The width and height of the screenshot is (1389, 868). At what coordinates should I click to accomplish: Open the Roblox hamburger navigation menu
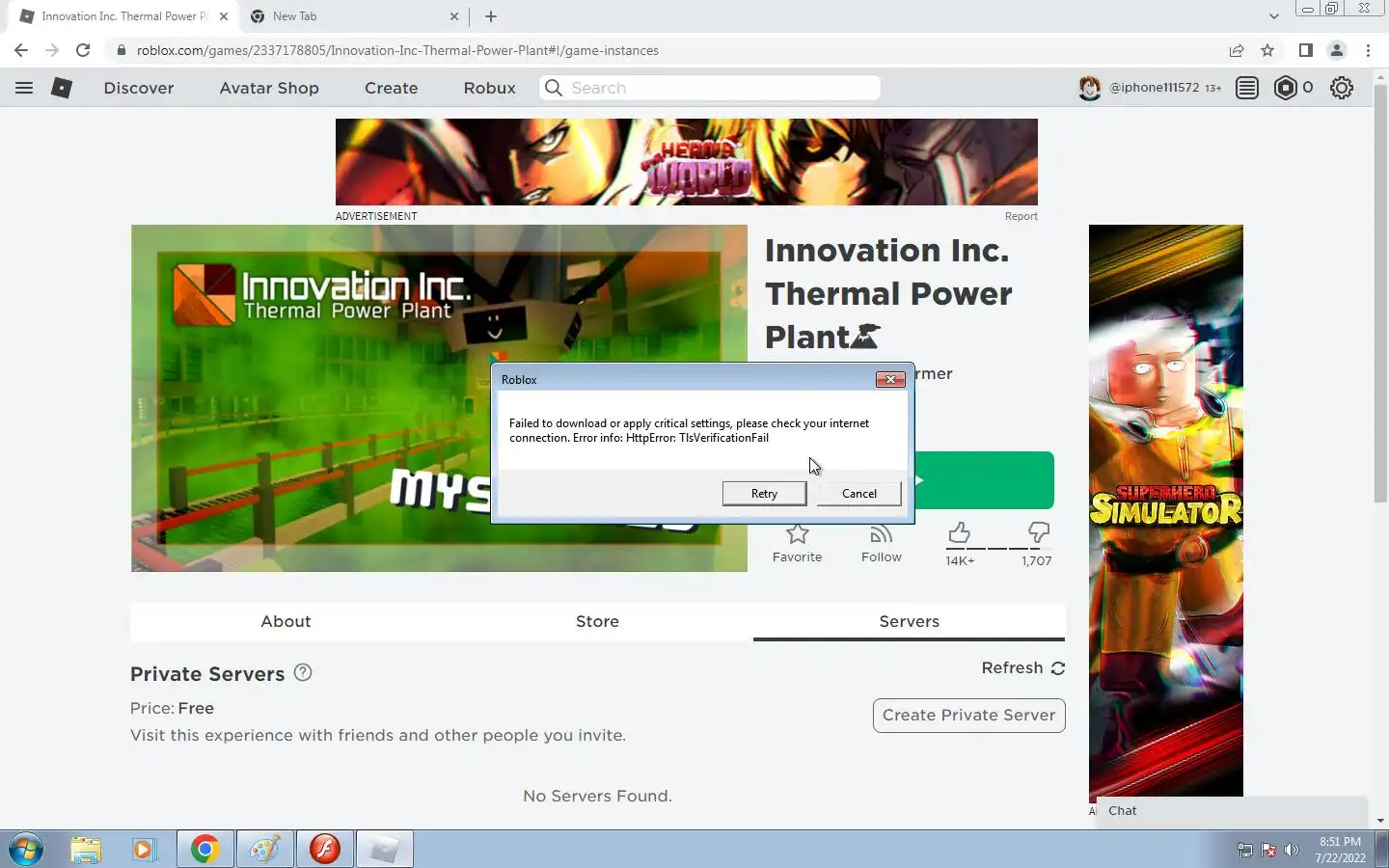24,88
